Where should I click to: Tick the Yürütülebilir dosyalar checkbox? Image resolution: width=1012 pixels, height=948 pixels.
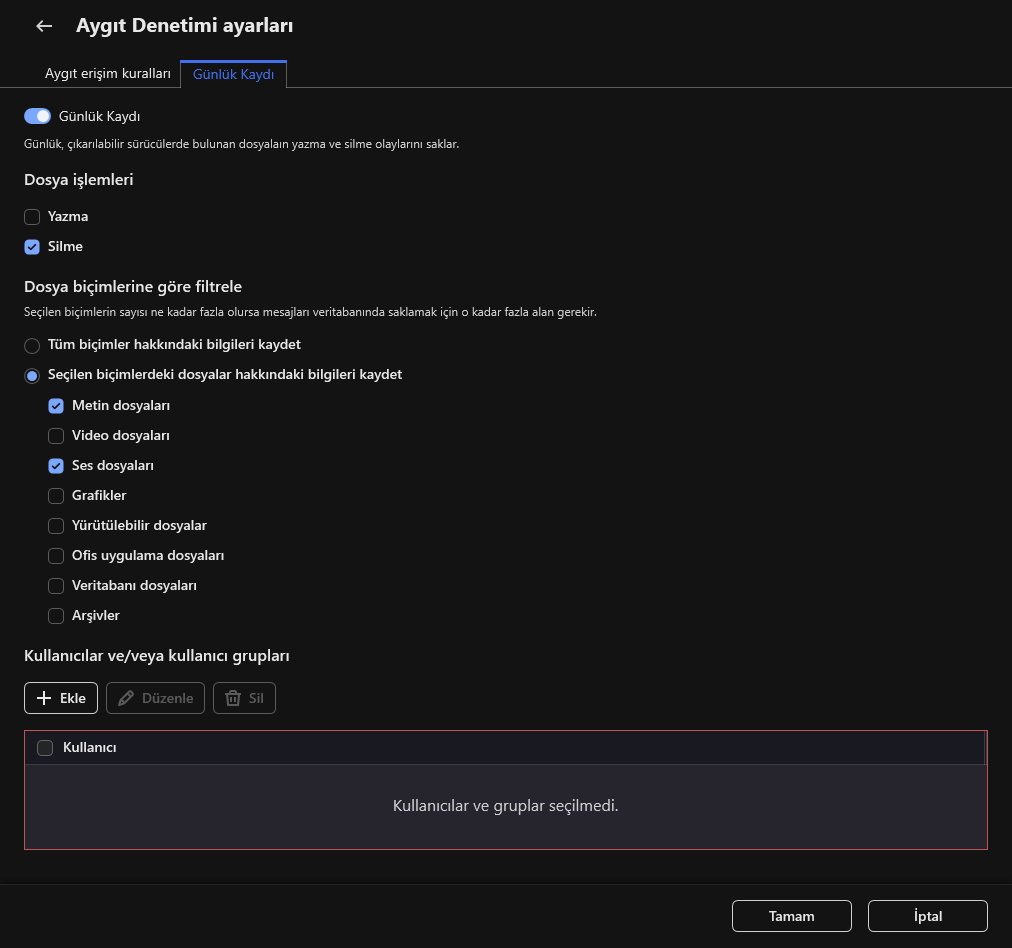coord(56,526)
